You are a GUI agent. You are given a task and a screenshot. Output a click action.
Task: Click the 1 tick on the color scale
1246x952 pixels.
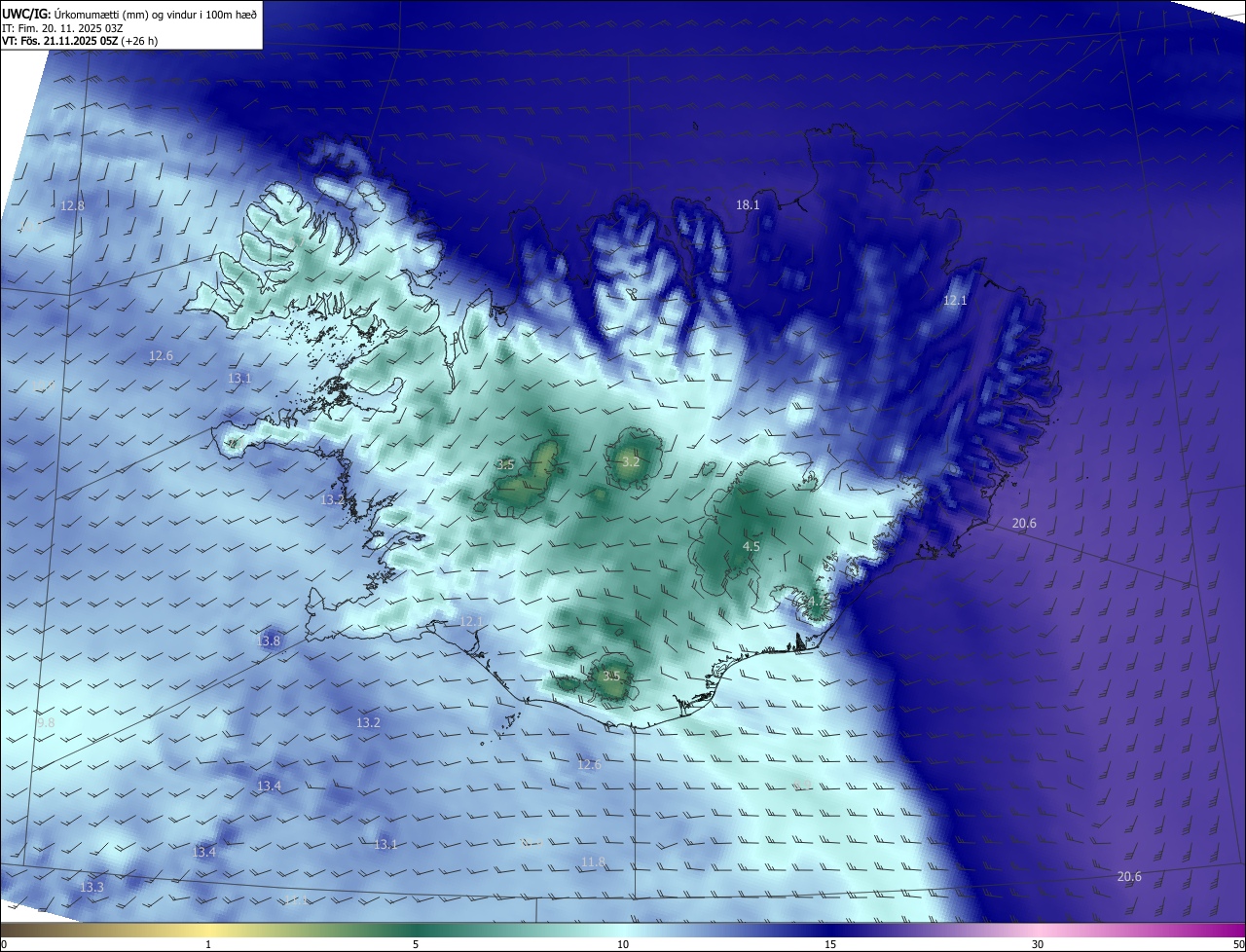tap(209, 944)
